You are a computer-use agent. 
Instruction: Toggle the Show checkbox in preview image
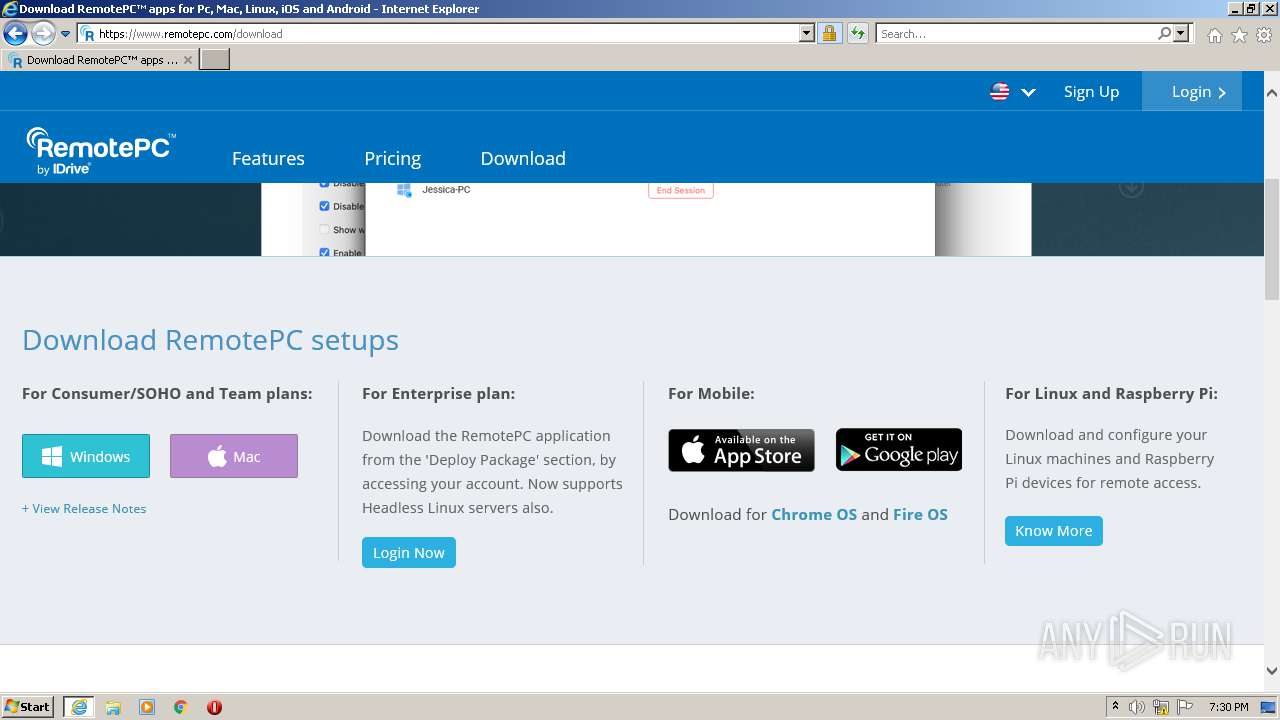tap(324, 230)
